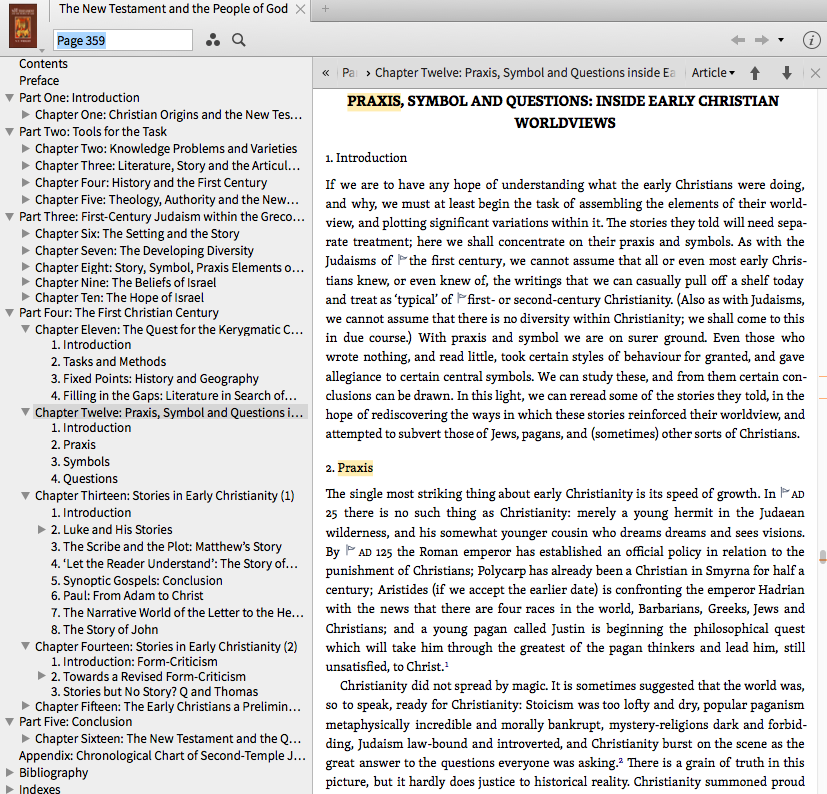The image size is (827, 794).
Task: Select 4. Questions under Chapter Twelve
Action: (84, 479)
